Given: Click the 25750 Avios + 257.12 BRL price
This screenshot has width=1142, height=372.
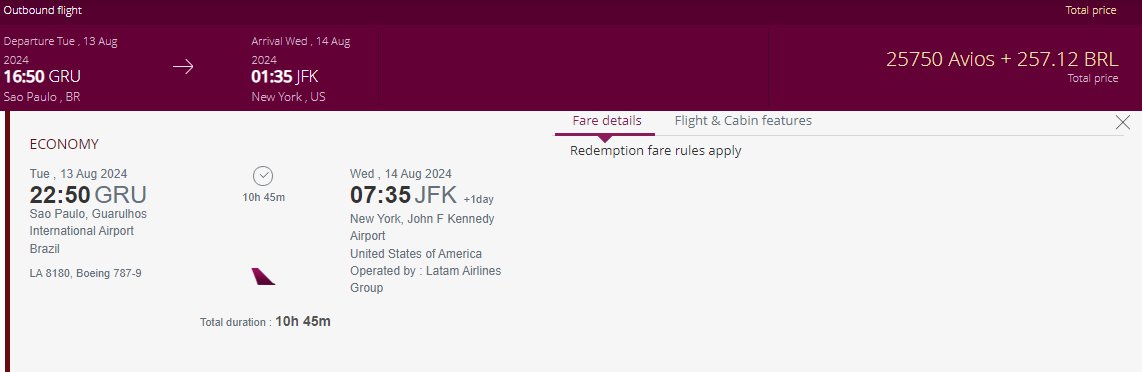Looking at the screenshot, I should click(x=1001, y=59).
